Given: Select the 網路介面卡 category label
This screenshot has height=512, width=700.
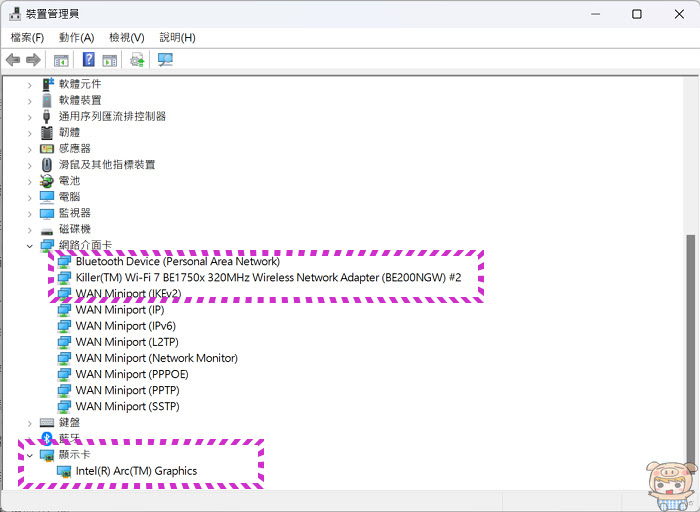Looking at the screenshot, I should [x=85, y=245].
